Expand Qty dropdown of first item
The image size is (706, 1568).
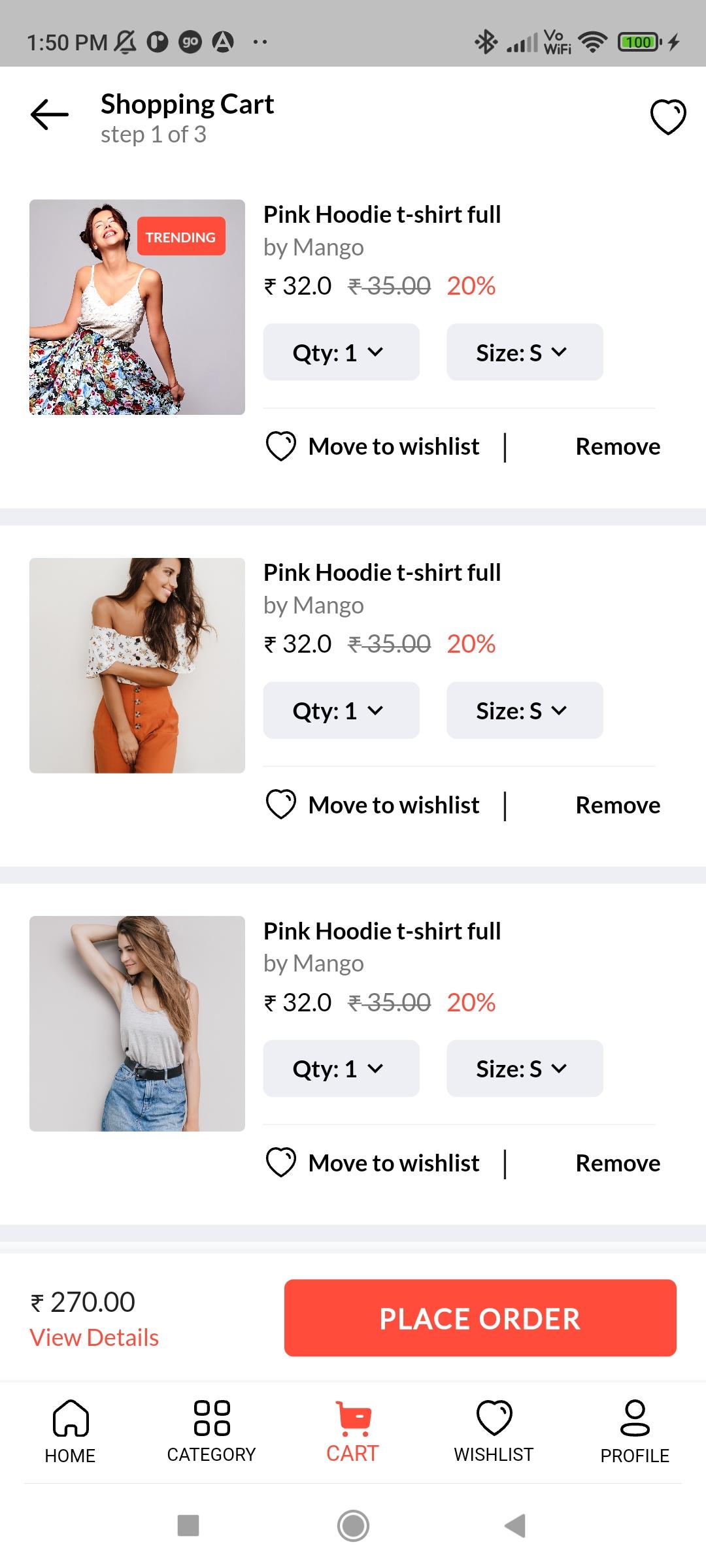pyautogui.click(x=341, y=352)
